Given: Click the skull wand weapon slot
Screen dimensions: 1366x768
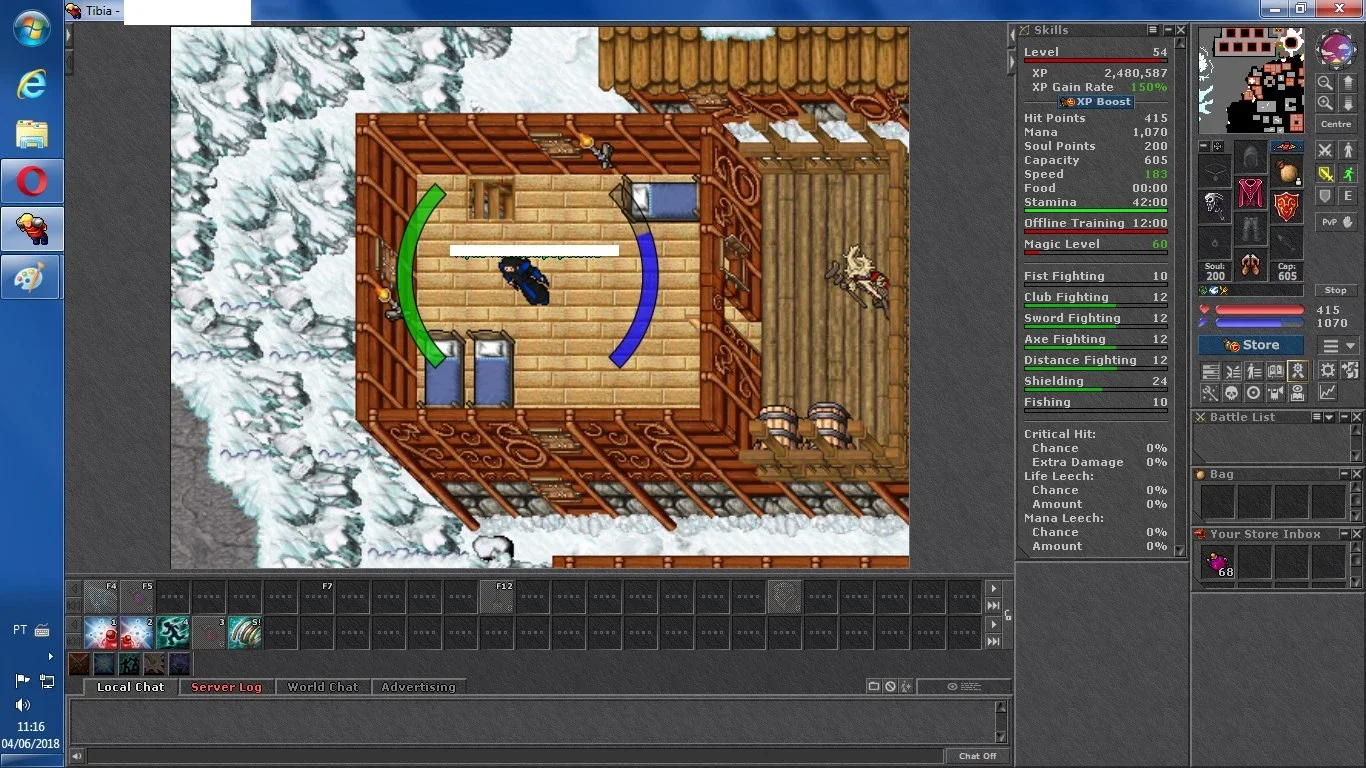Looking at the screenshot, I should 1214,207.
